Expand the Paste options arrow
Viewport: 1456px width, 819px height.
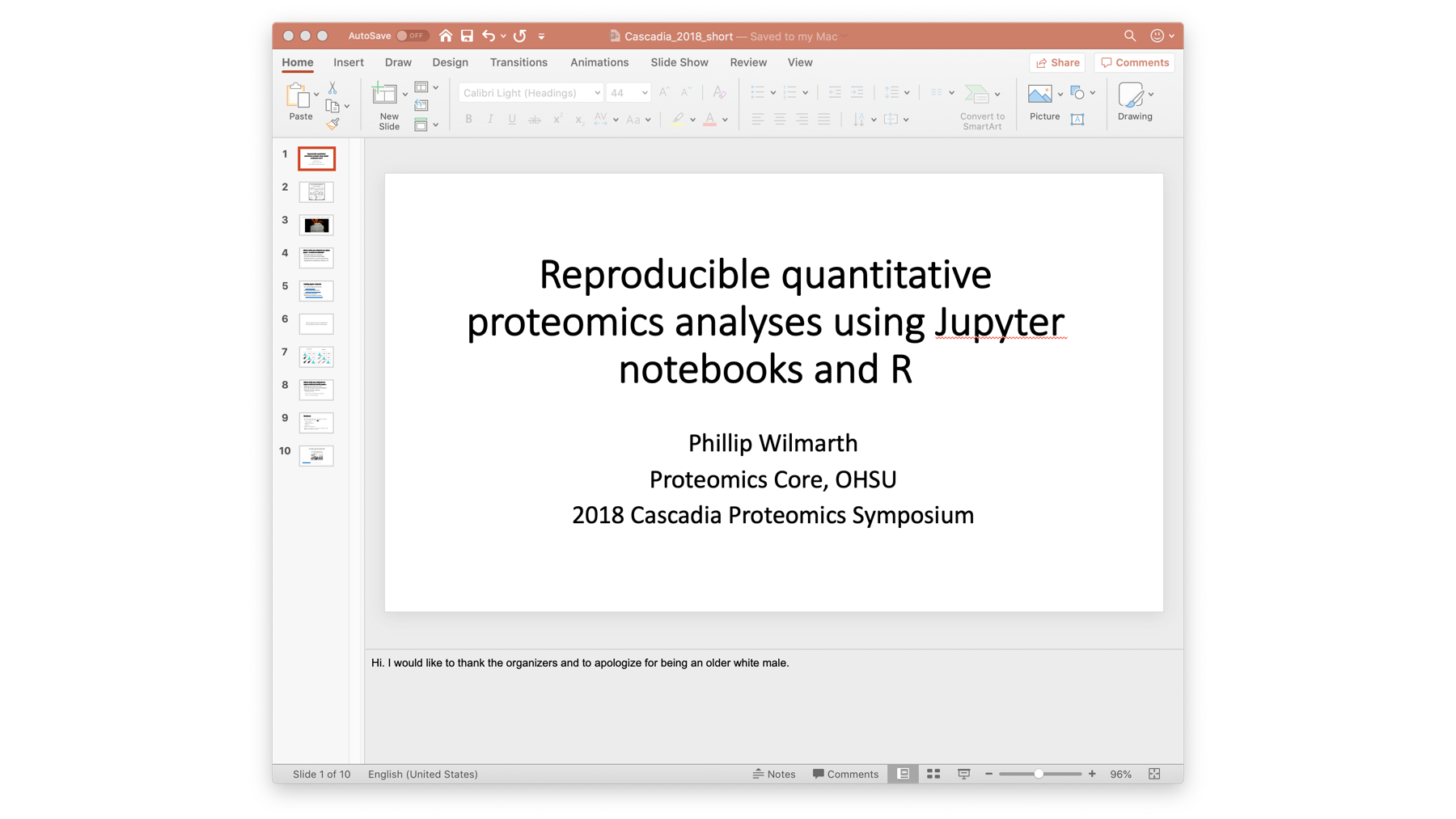316,94
